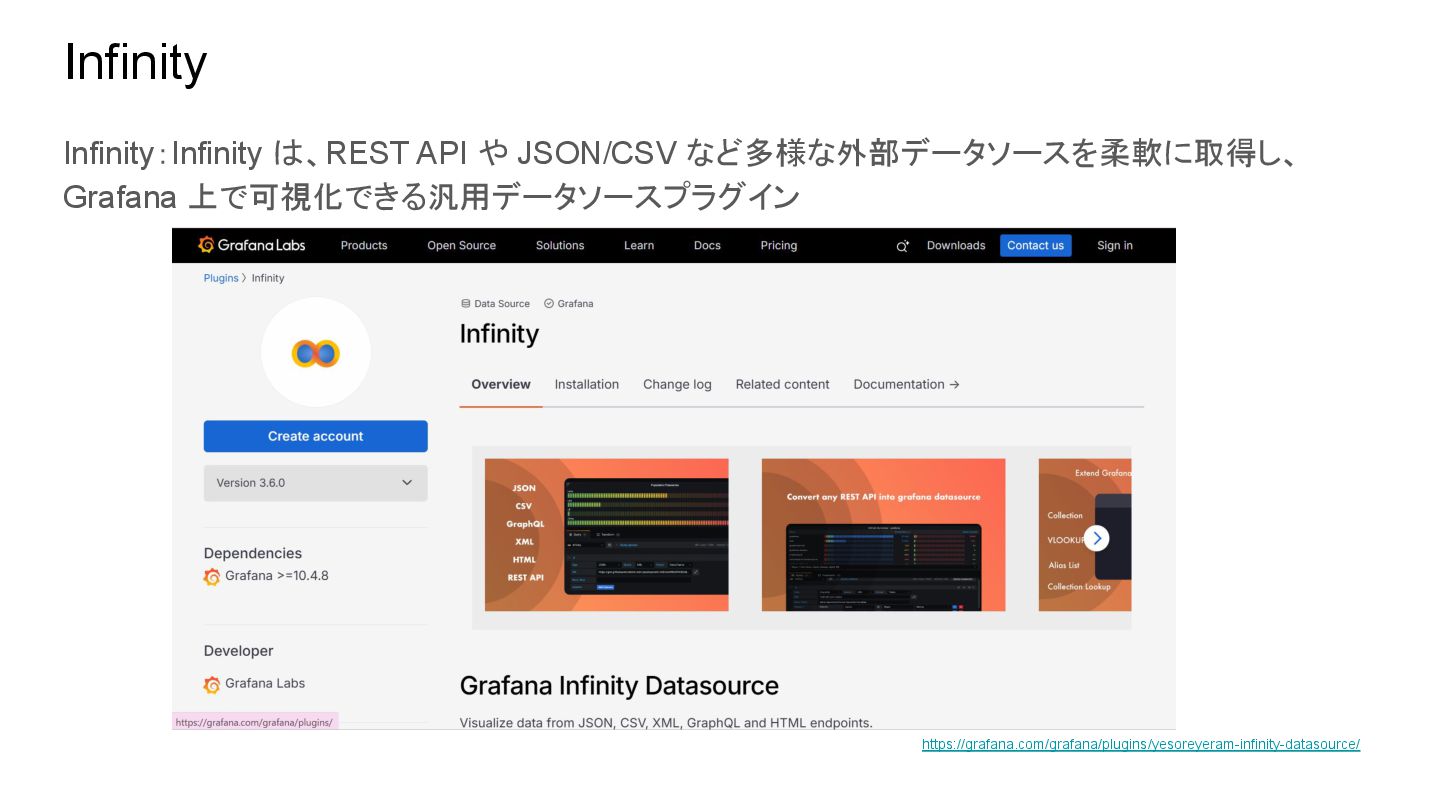
Task: Open the Extend Grafana partial thumbnail
Action: click(x=1085, y=535)
